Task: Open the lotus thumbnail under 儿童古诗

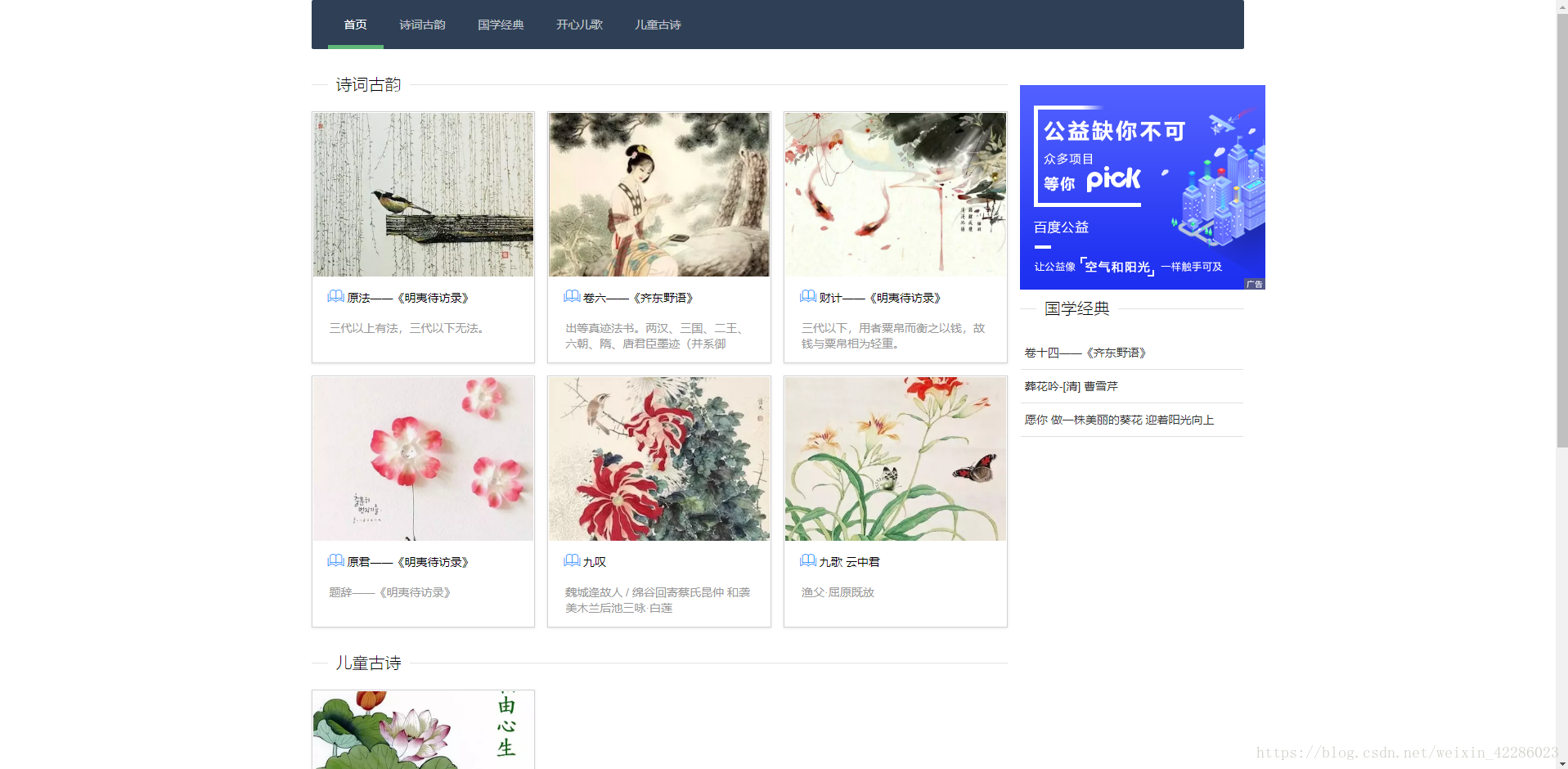Action: (x=423, y=730)
